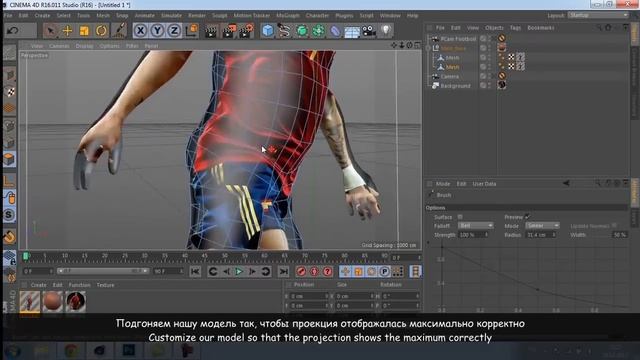Select the dark football player material thumbnail
This screenshot has height=360, width=640.
(76, 302)
